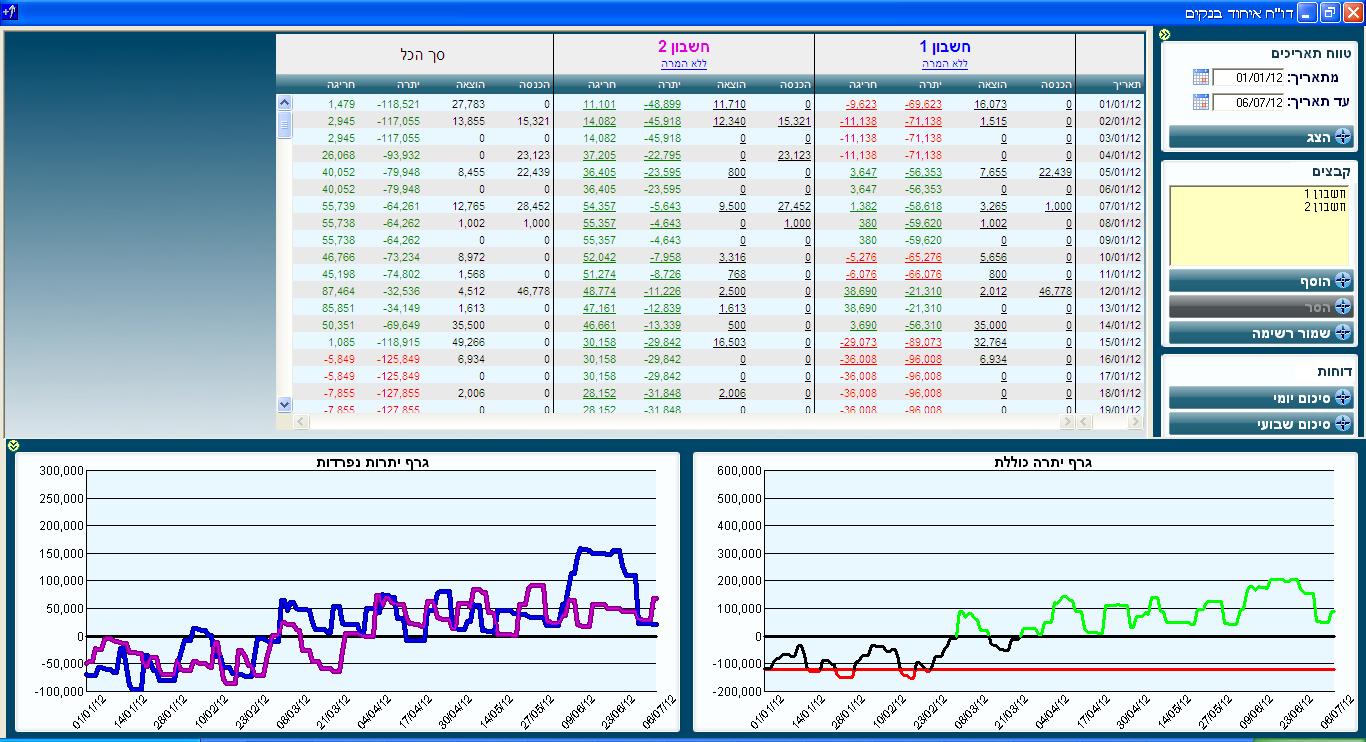1366x742 pixels.
Task: Open the סיכום יומי daily summary report
Action: (1262, 398)
